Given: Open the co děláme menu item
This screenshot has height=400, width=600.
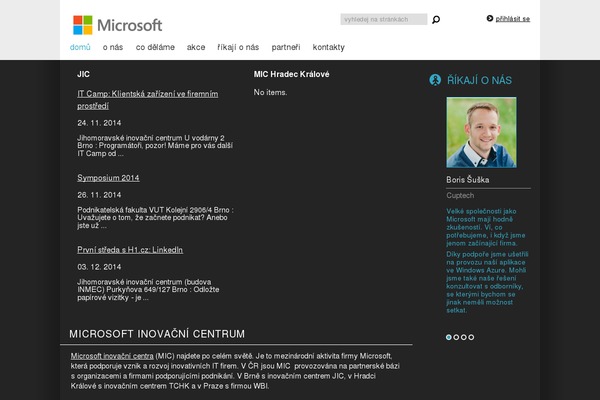Looking at the screenshot, I should tap(155, 47).
